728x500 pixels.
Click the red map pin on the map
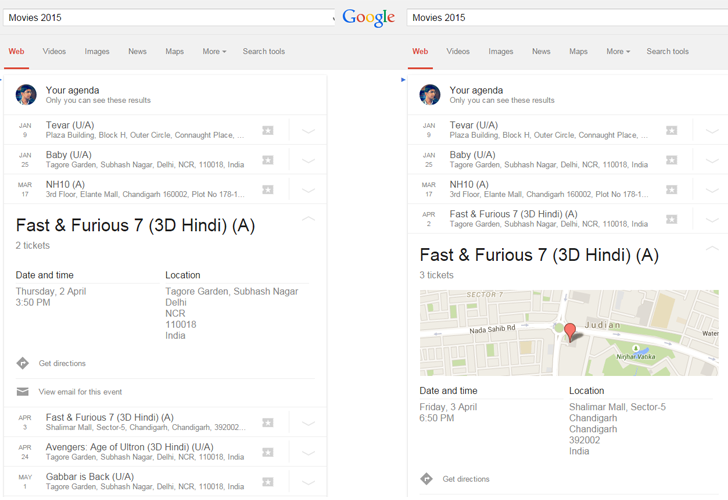[x=570, y=332]
